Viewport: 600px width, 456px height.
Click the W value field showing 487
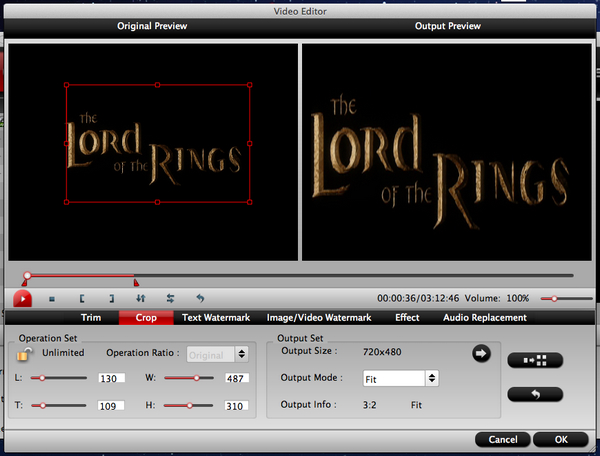pos(236,378)
